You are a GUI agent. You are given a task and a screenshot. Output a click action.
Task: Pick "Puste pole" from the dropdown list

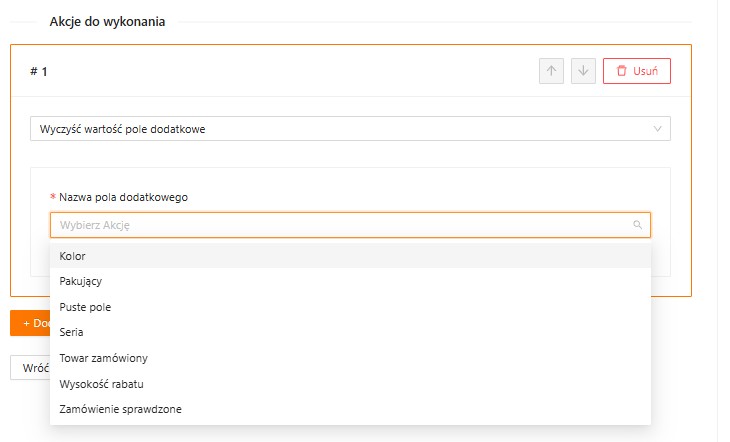pyautogui.click(x=85, y=307)
